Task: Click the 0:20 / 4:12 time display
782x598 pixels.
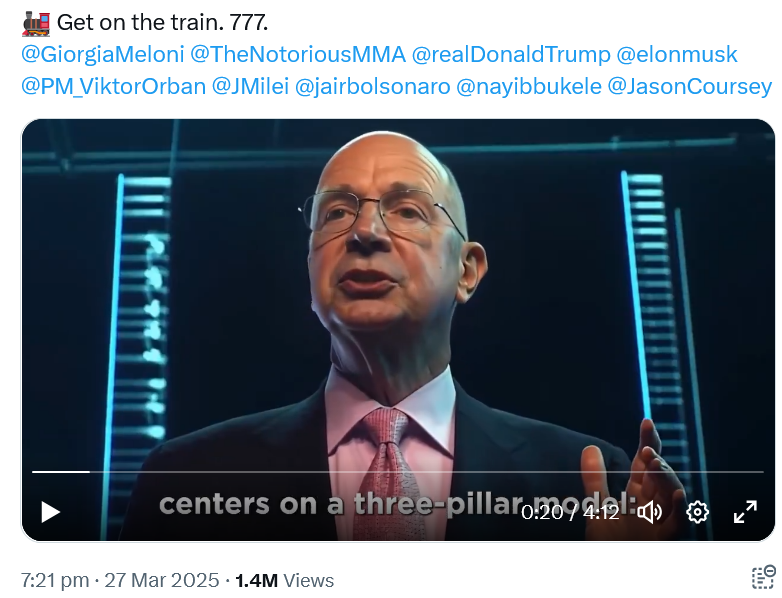Action: point(570,512)
